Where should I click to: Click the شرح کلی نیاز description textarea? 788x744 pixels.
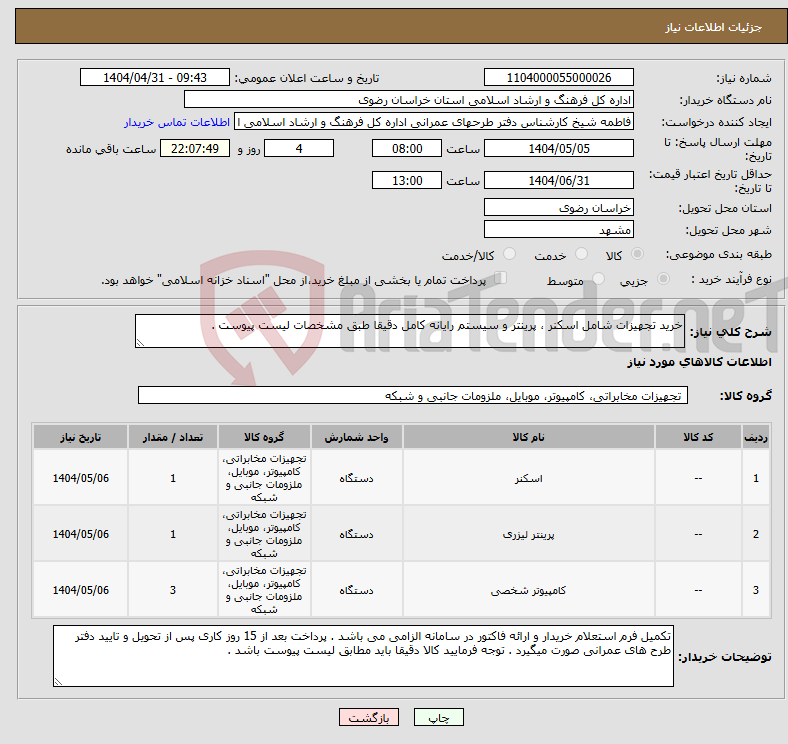coord(410,331)
